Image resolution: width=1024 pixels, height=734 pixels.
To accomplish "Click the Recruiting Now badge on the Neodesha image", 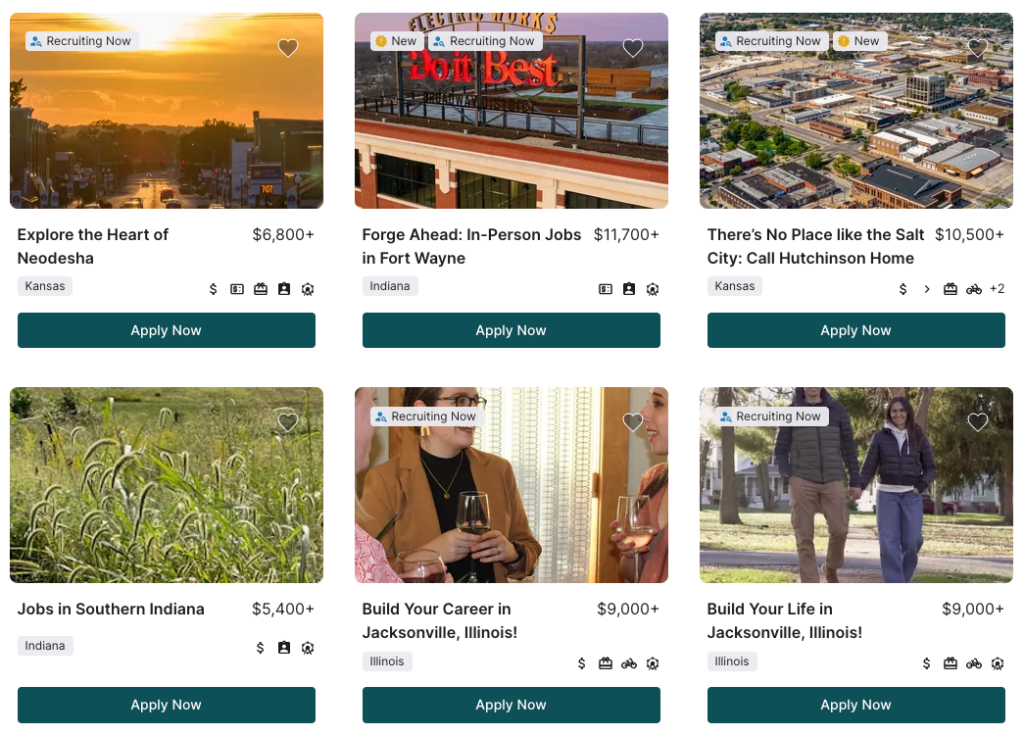I will [x=81, y=41].
